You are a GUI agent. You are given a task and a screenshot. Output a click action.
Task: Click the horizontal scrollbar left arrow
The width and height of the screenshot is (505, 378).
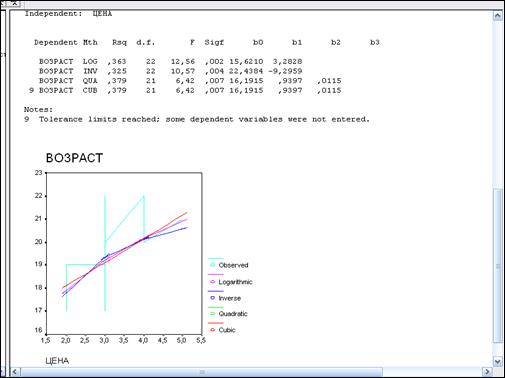coord(15,371)
